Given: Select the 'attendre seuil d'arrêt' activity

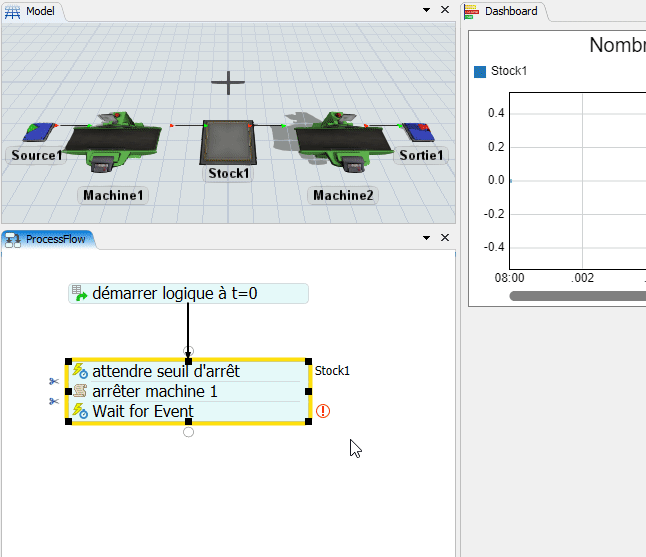Looking at the screenshot, I should 188,371.
